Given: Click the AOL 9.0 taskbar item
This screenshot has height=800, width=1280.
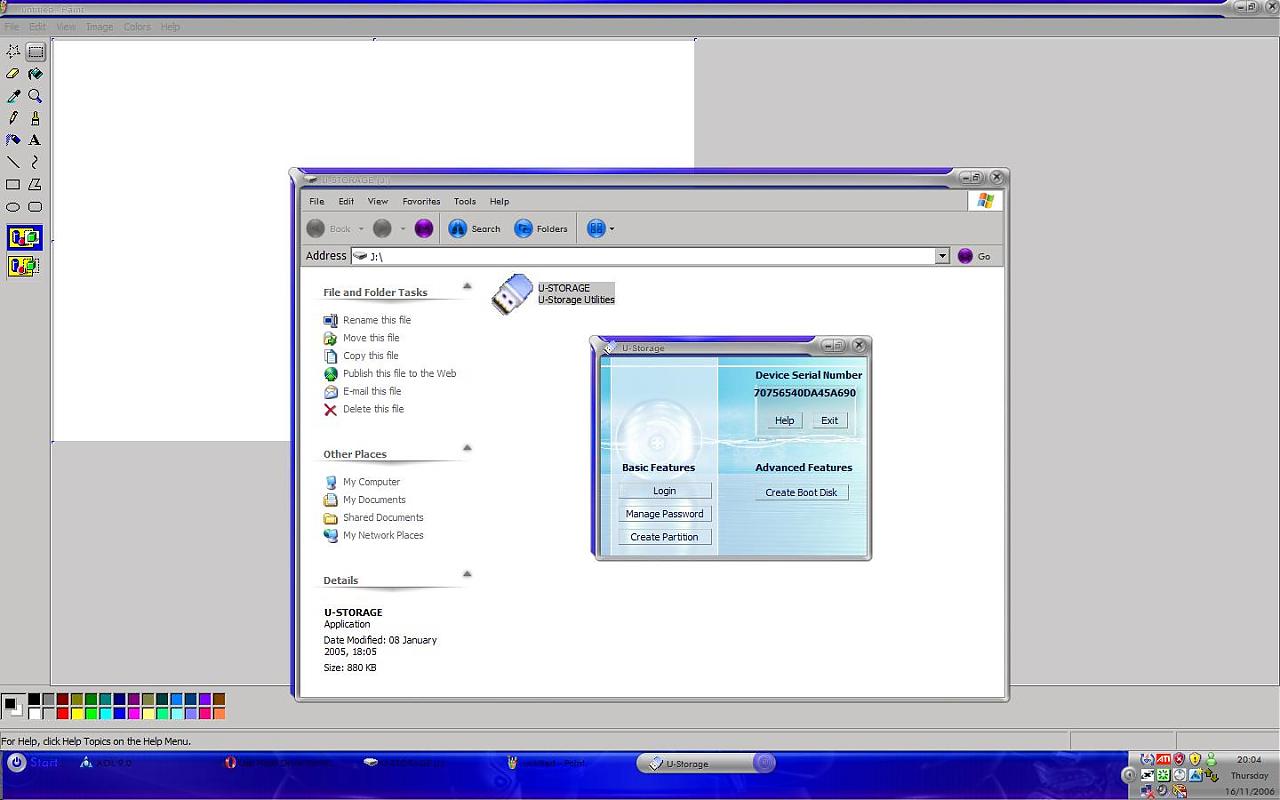Looking at the screenshot, I should click(106, 763).
